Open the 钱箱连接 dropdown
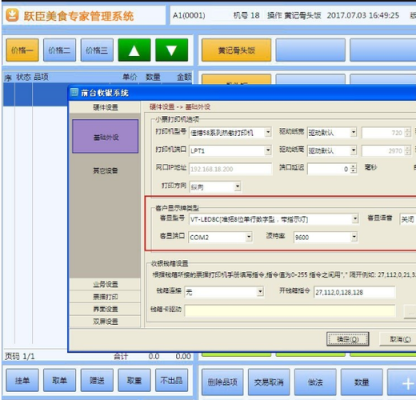The height and width of the screenshot is (400, 416). [x=260, y=292]
